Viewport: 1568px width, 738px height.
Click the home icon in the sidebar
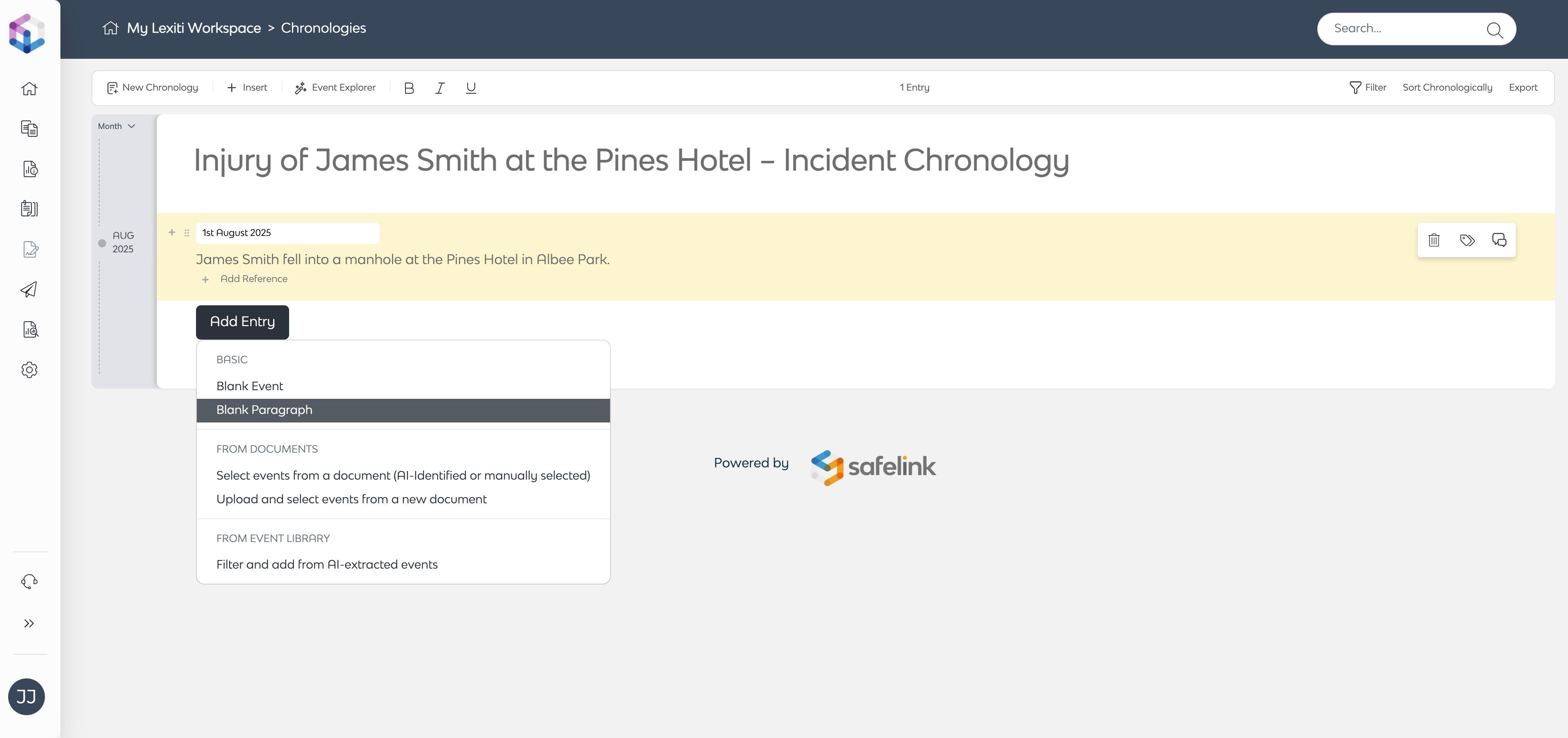pyautogui.click(x=29, y=89)
